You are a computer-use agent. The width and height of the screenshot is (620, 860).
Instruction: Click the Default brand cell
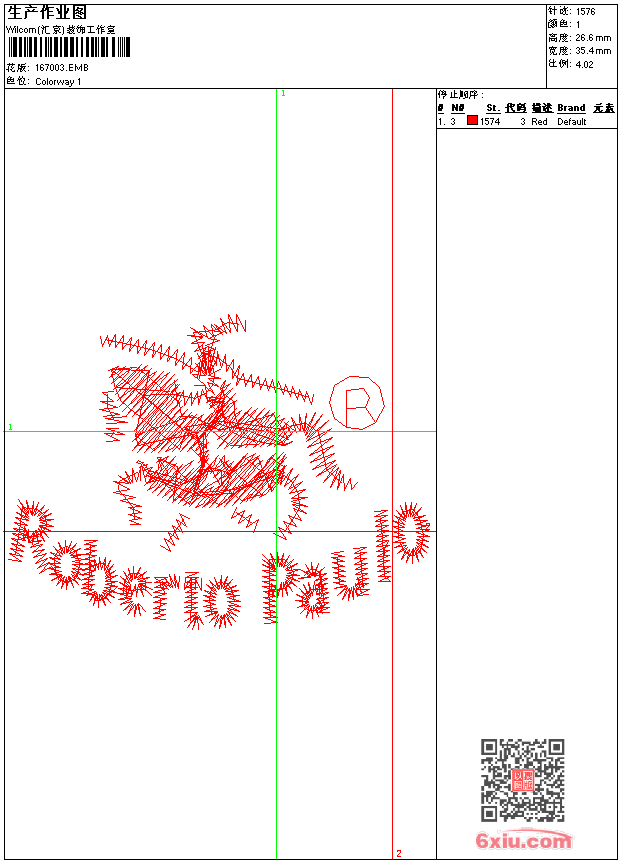572,122
